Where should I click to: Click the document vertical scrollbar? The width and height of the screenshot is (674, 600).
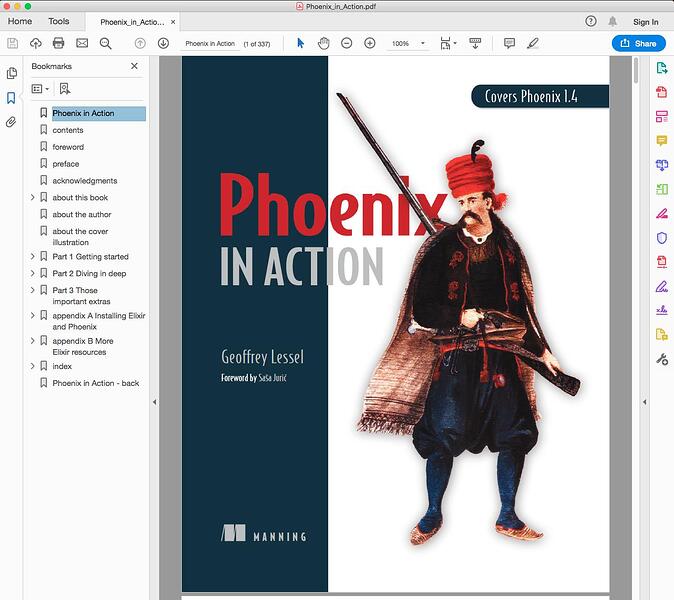pos(636,70)
